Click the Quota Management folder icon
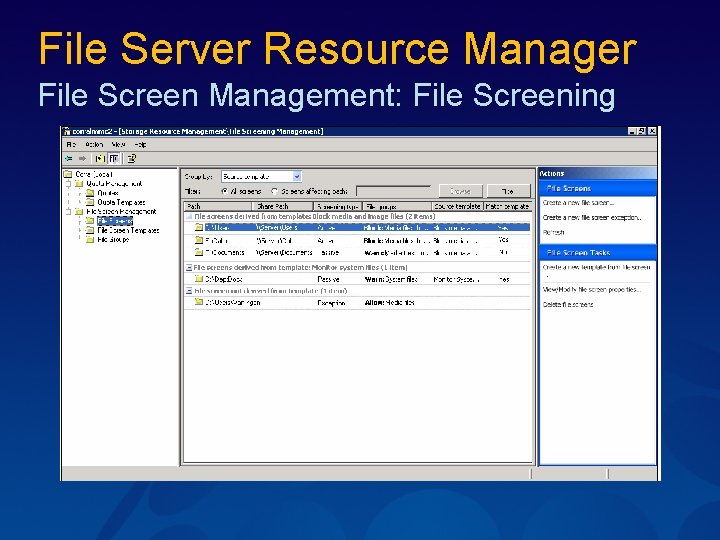The image size is (720, 540). (79, 184)
